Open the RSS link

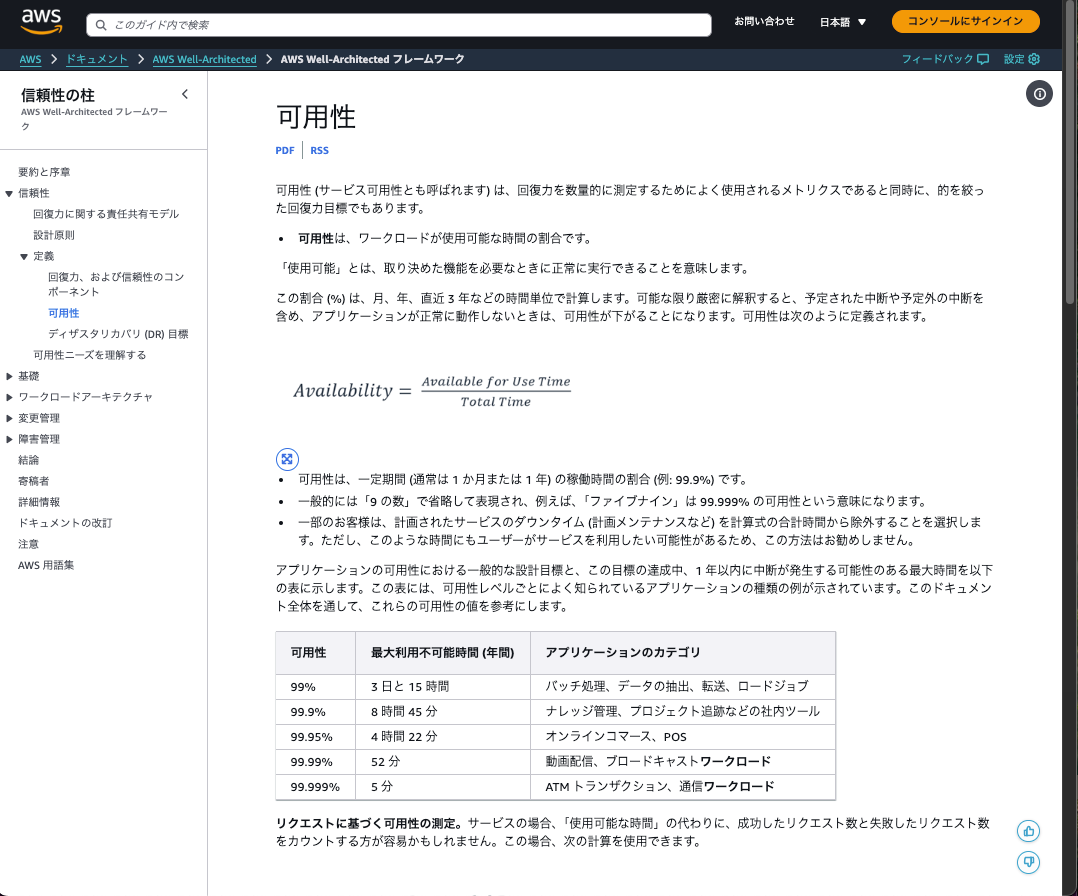(319, 151)
